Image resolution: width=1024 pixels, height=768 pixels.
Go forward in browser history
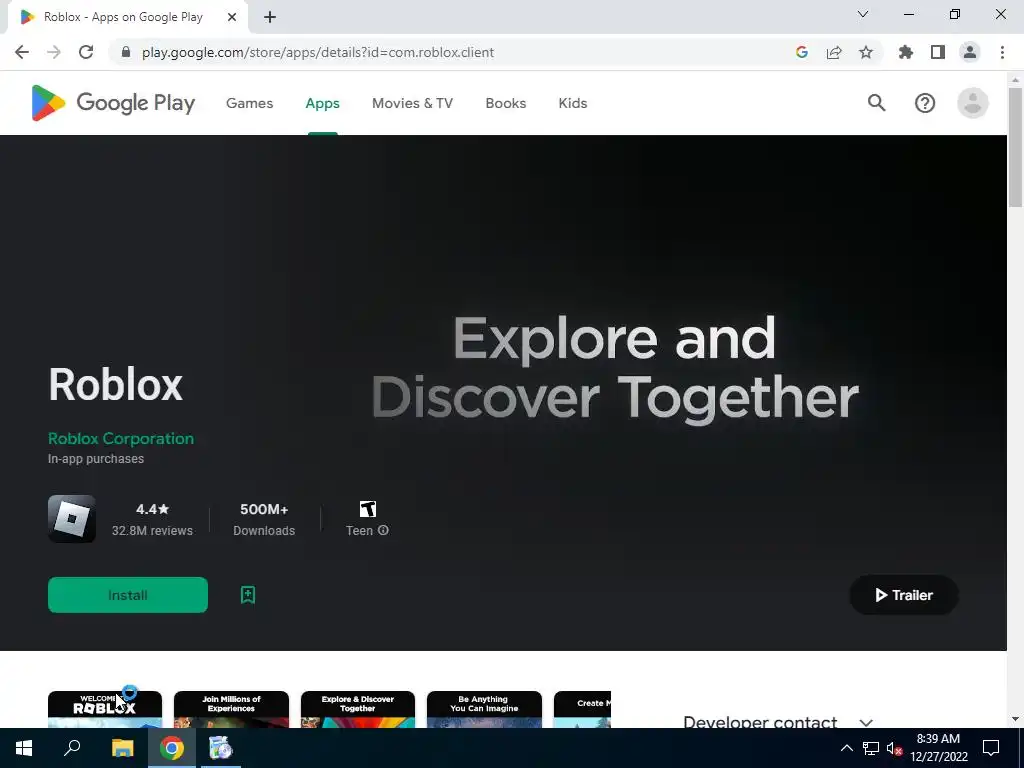pos(54,52)
